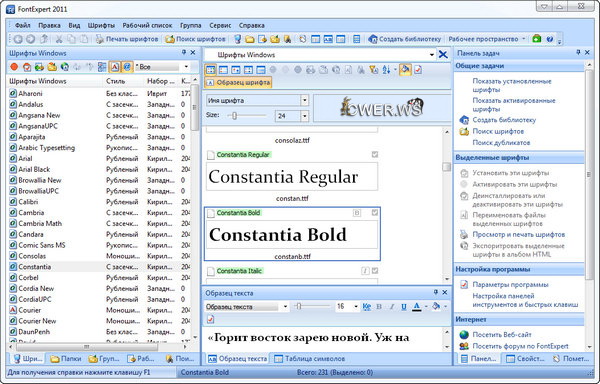The image size is (600, 384).
Task: Switch to Таблица символов tab
Action: pos(310,358)
